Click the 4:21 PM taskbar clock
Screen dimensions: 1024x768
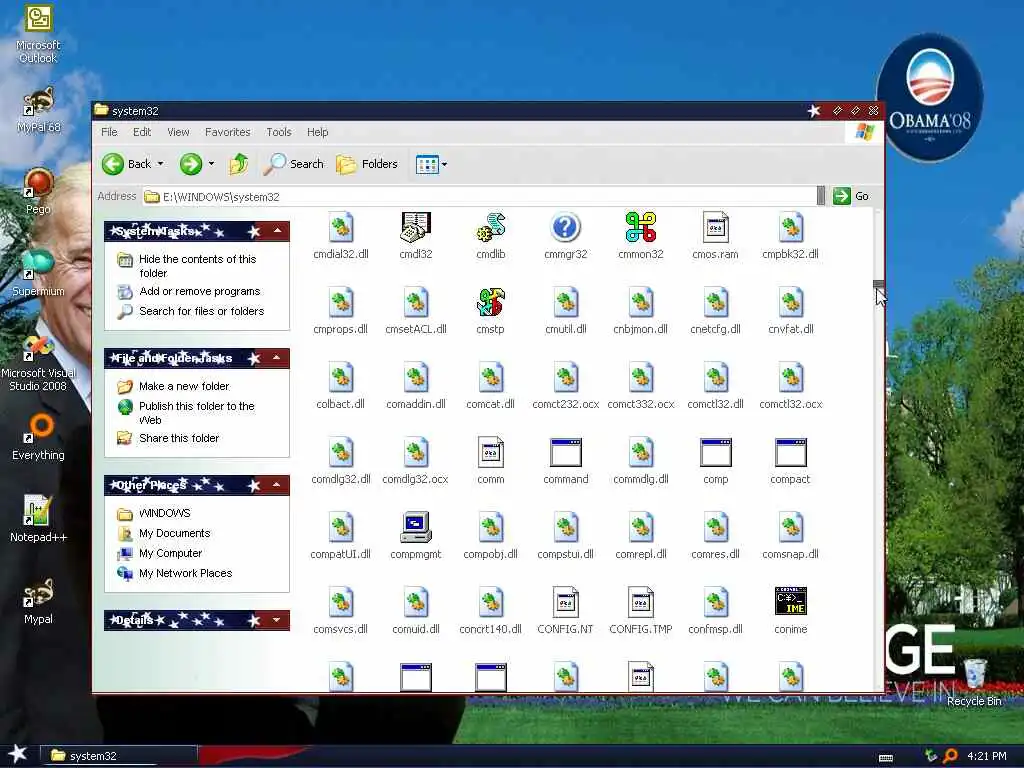(987, 756)
